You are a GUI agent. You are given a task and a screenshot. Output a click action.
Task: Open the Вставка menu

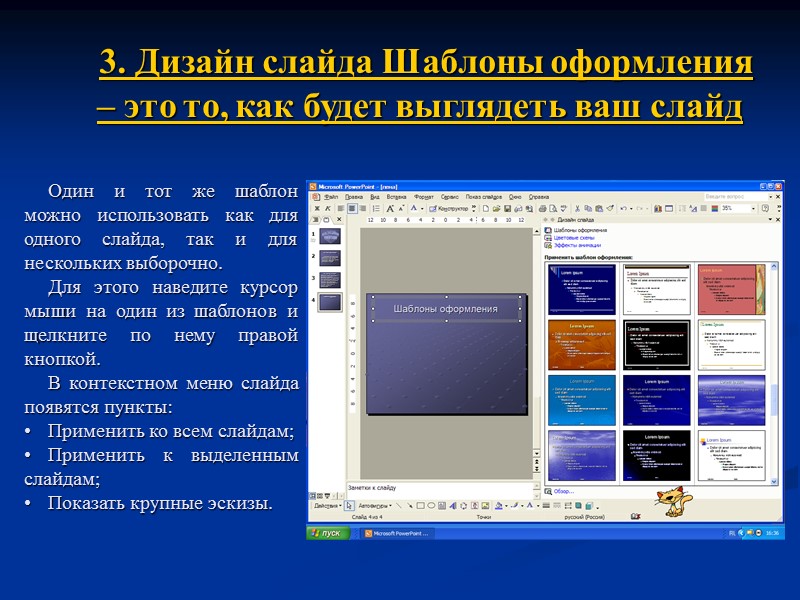click(396, 196)
